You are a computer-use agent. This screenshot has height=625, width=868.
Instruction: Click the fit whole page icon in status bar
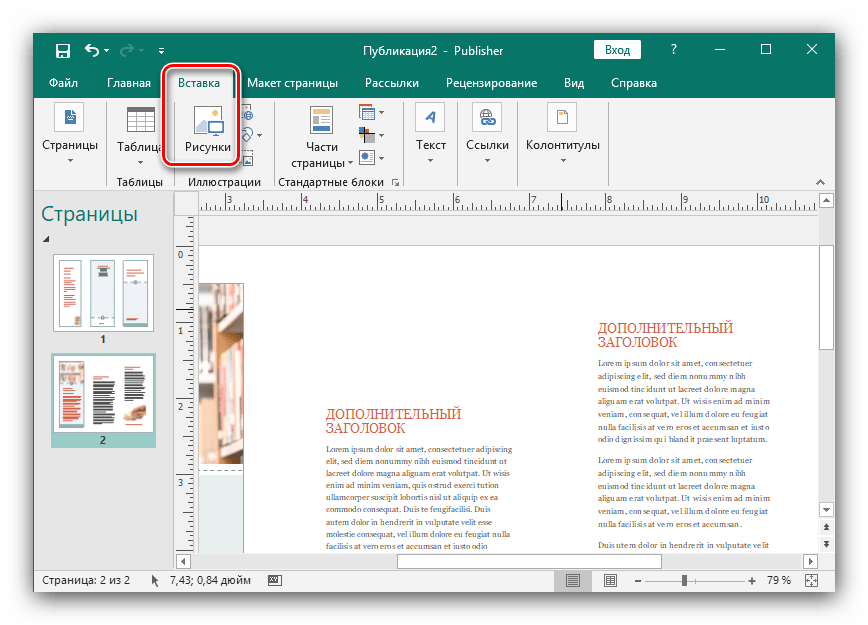tap(811, 581)
